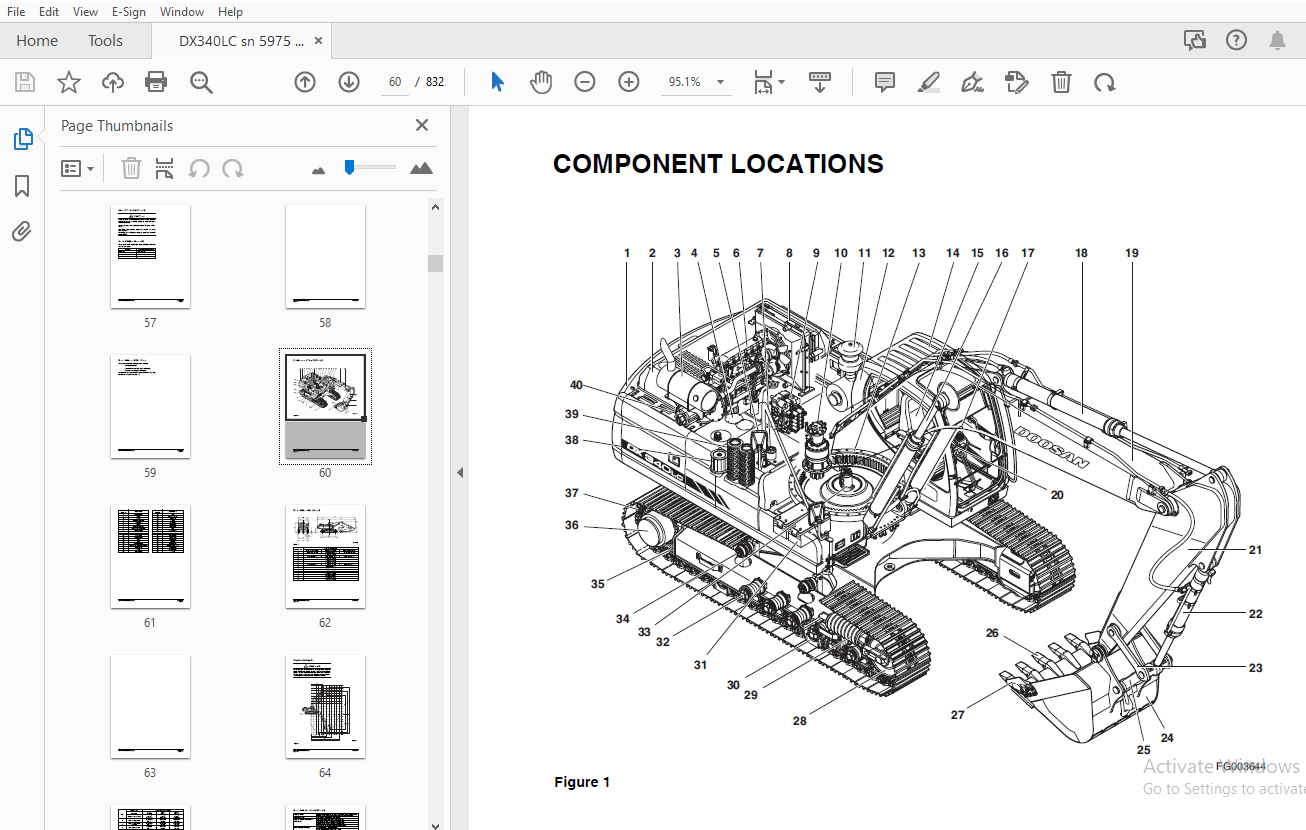Open the Help menu
Viewport: 1306px width, 830px height.
(x=230, y=11)
